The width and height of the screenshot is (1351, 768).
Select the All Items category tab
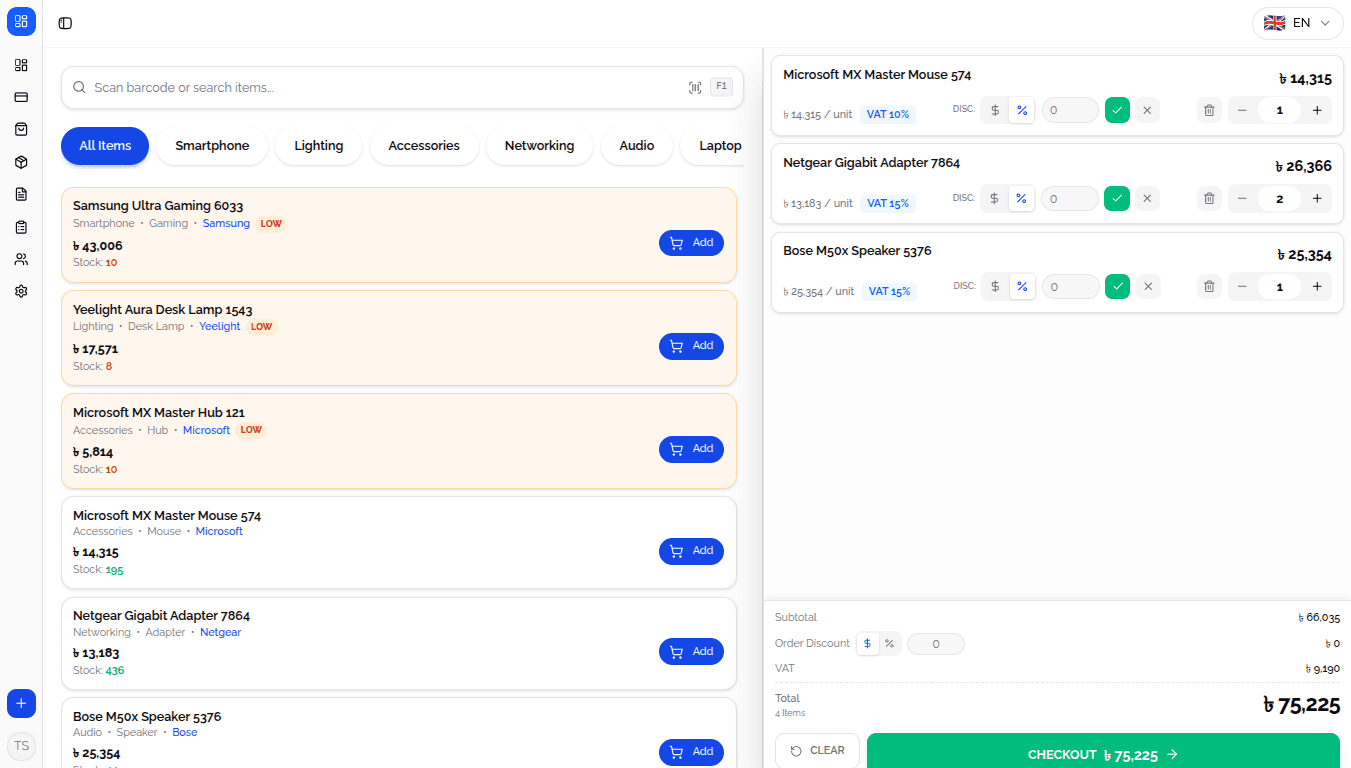coord(105,146)
